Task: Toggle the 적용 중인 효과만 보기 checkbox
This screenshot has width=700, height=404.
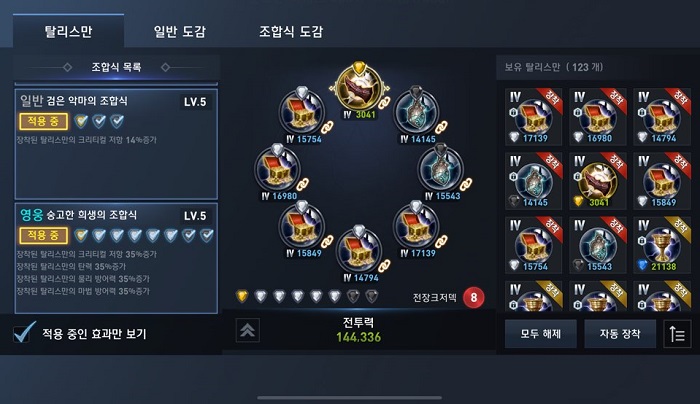Action: 22,333
